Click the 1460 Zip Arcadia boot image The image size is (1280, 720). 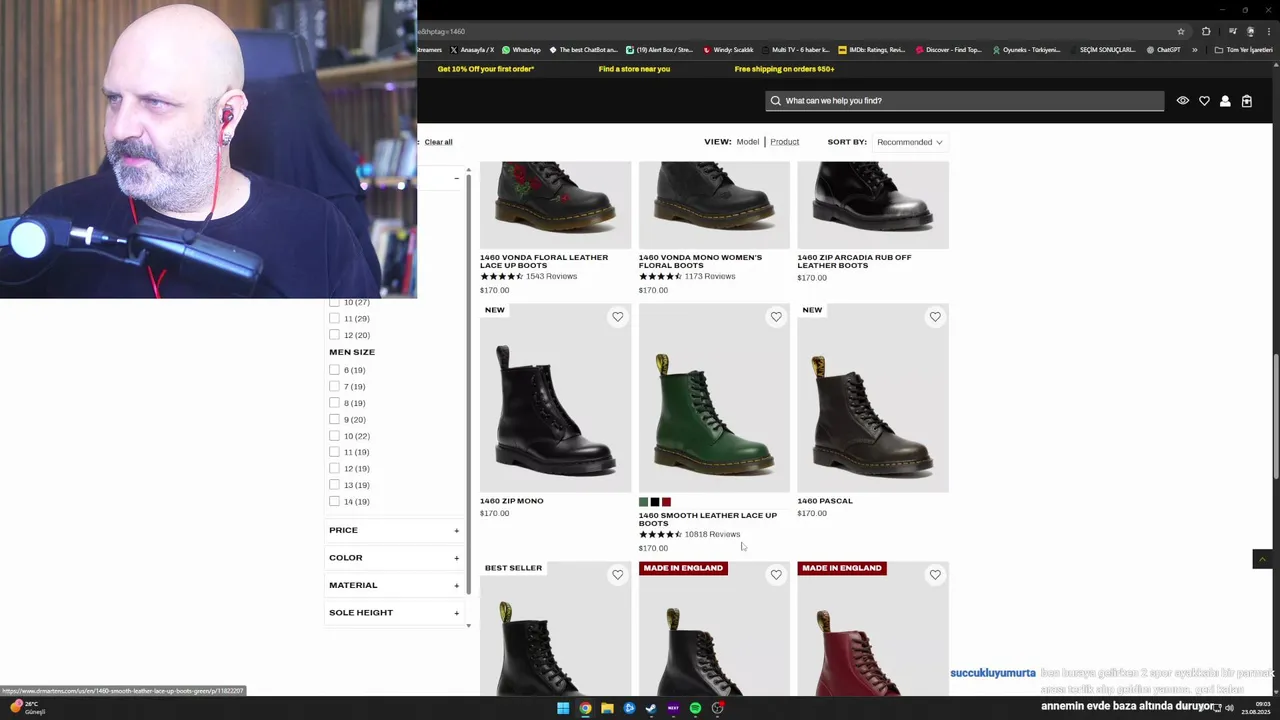(873, 204)
